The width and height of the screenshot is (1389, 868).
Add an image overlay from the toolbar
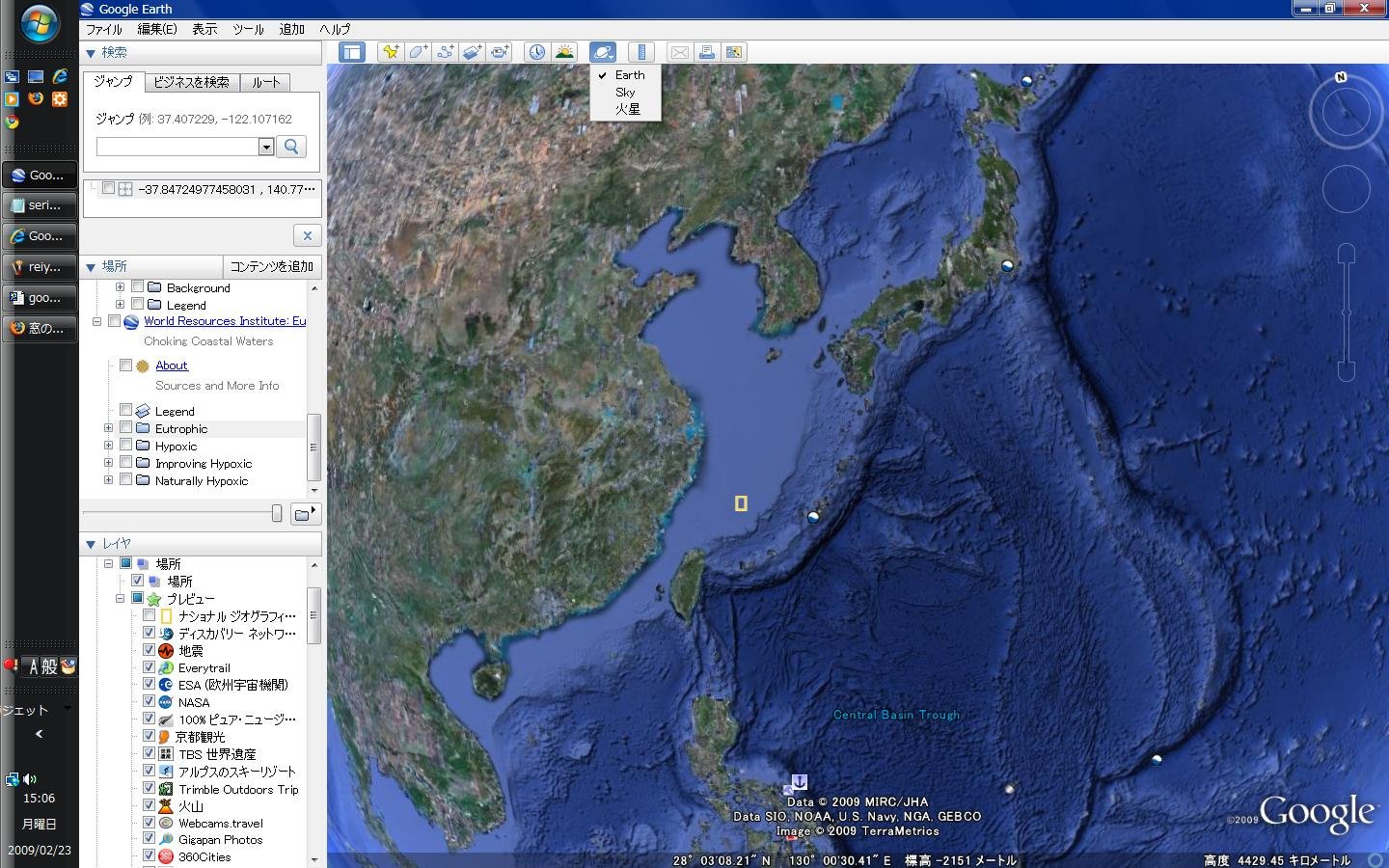472,52
